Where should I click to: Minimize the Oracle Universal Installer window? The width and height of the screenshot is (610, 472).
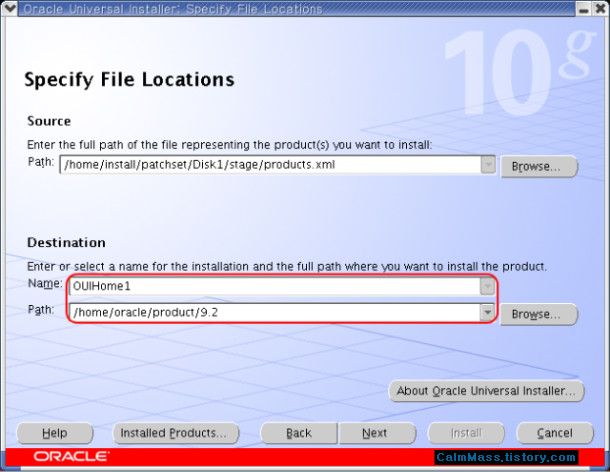pyautogui.click(x=583, y=9)
